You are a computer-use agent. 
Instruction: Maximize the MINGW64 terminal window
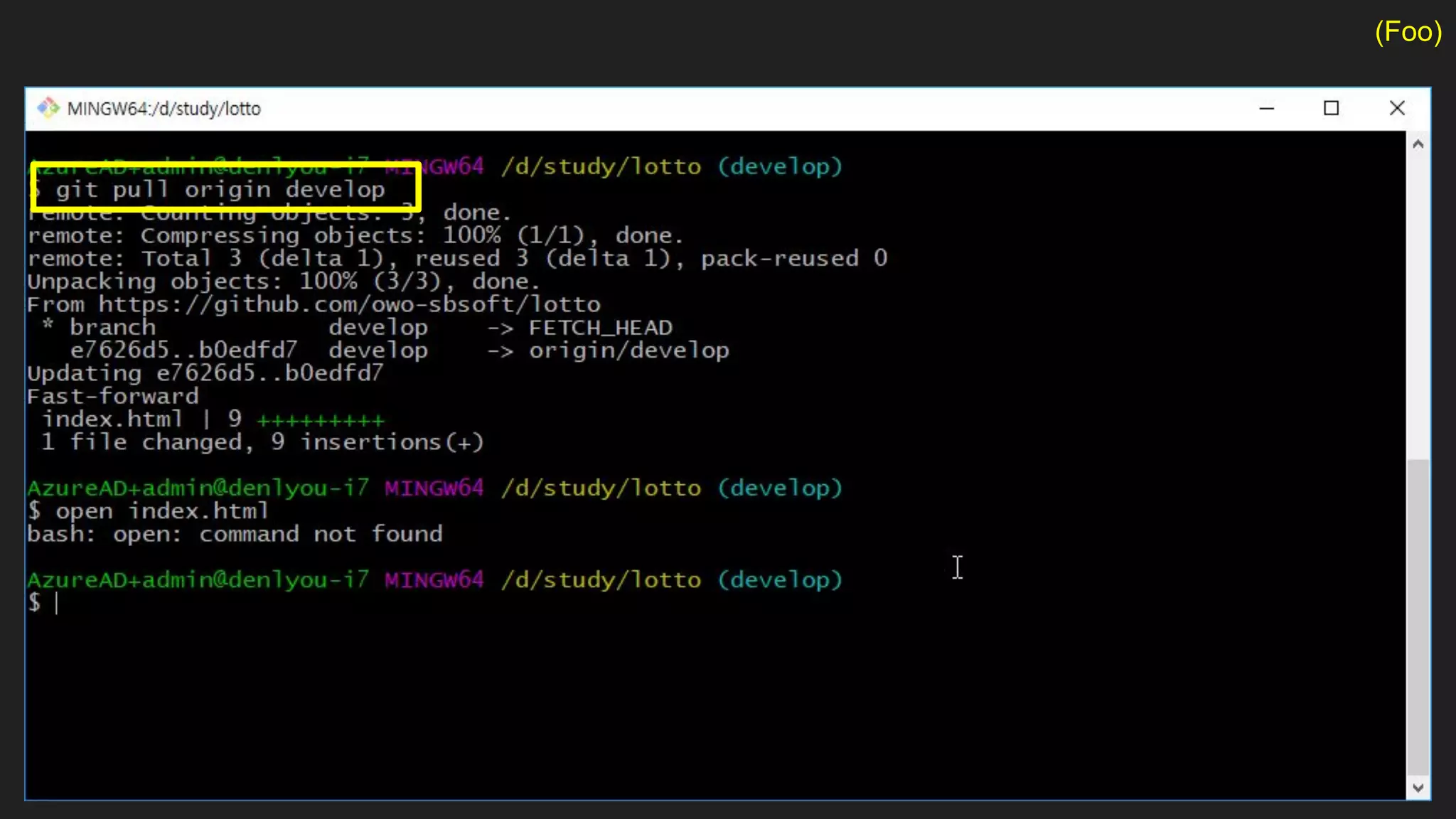coord(1331,108)
